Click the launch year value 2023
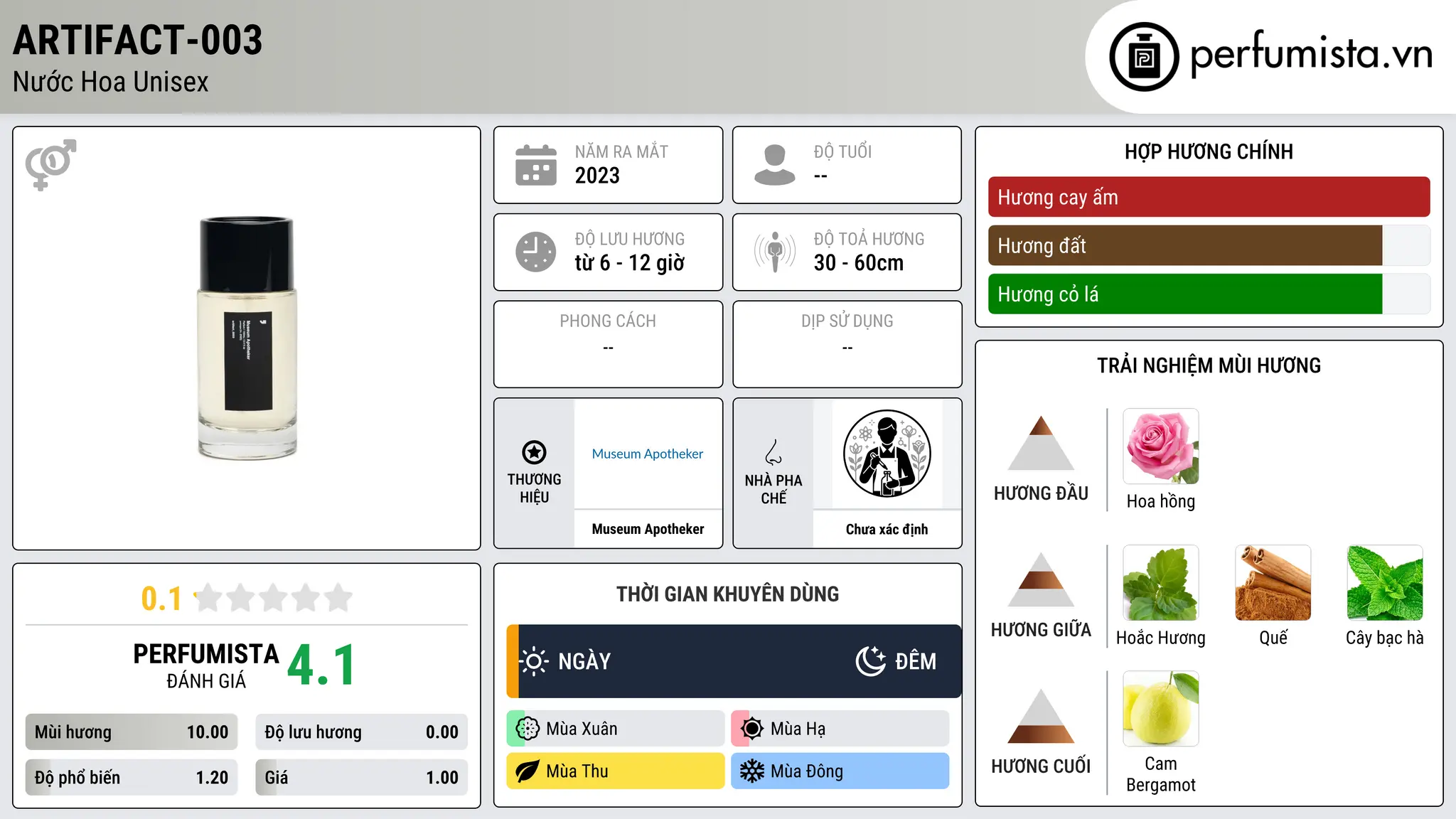 (x=597, y=176)
